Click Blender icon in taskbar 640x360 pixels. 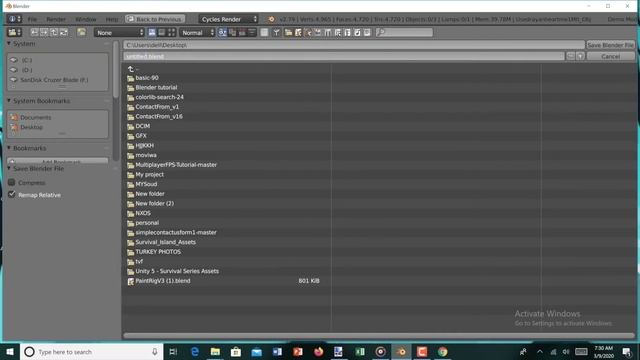(x=401, y=351)
